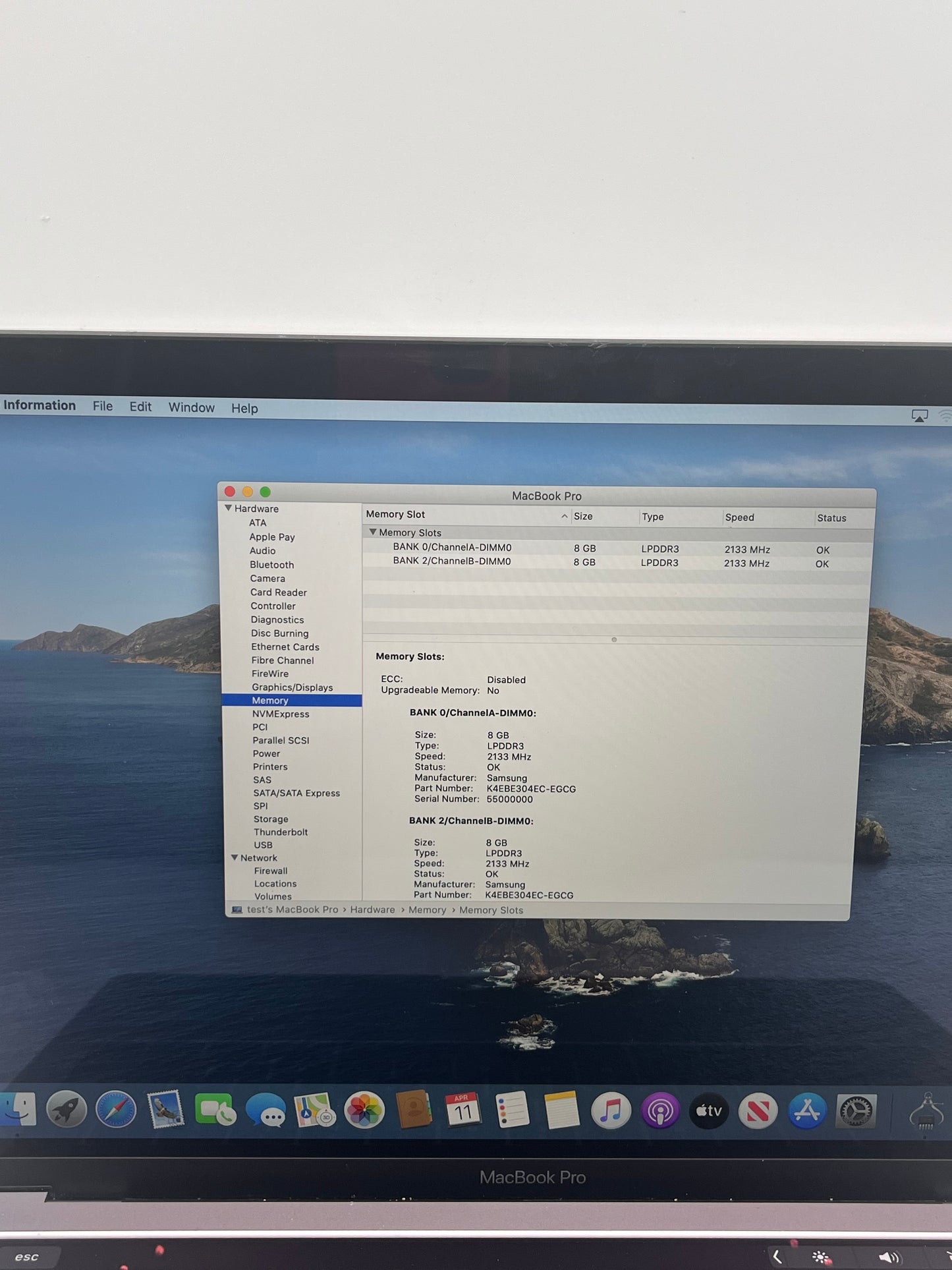Viewport: 952px width, 1270px height.
Task: Select Camera in the sidebar
Action: tap(267, 579)
